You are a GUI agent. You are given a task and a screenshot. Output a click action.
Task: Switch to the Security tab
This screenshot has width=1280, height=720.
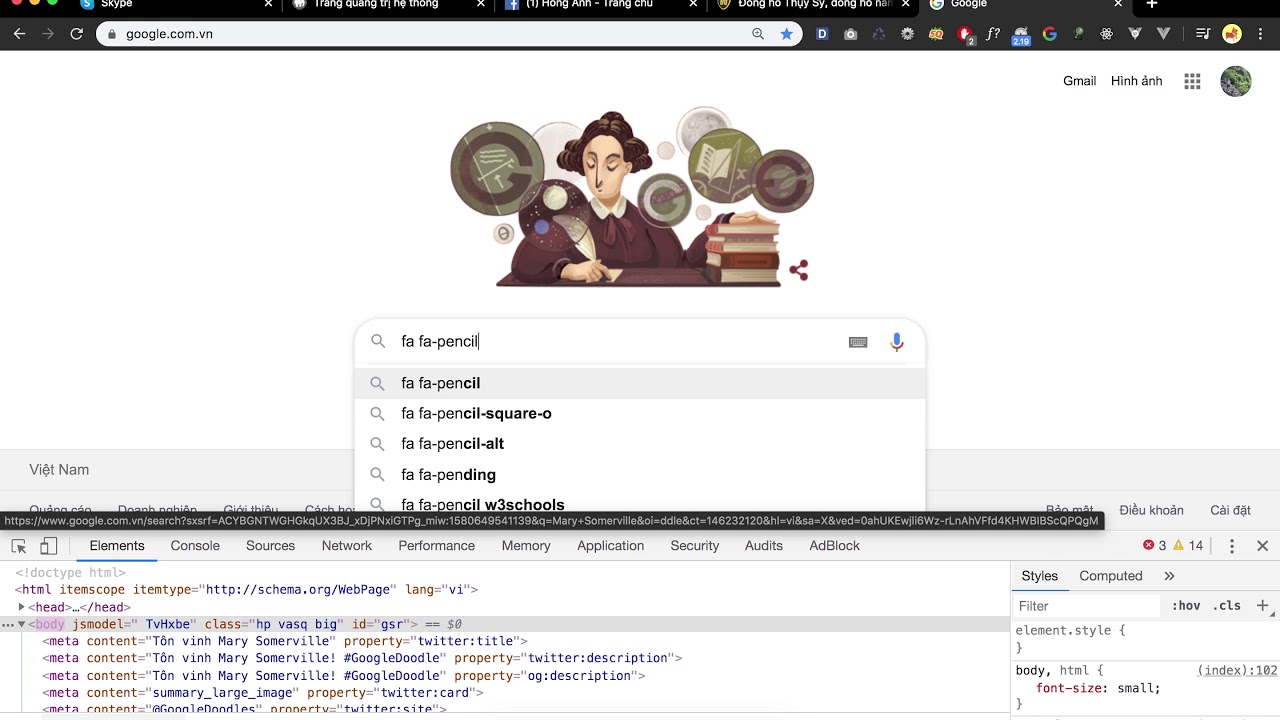tap(695, 546)
